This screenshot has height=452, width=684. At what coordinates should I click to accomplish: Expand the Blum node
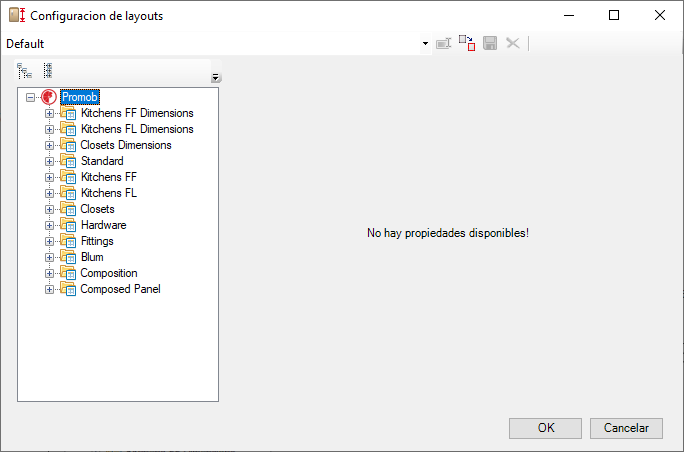[x=49, y=257]
